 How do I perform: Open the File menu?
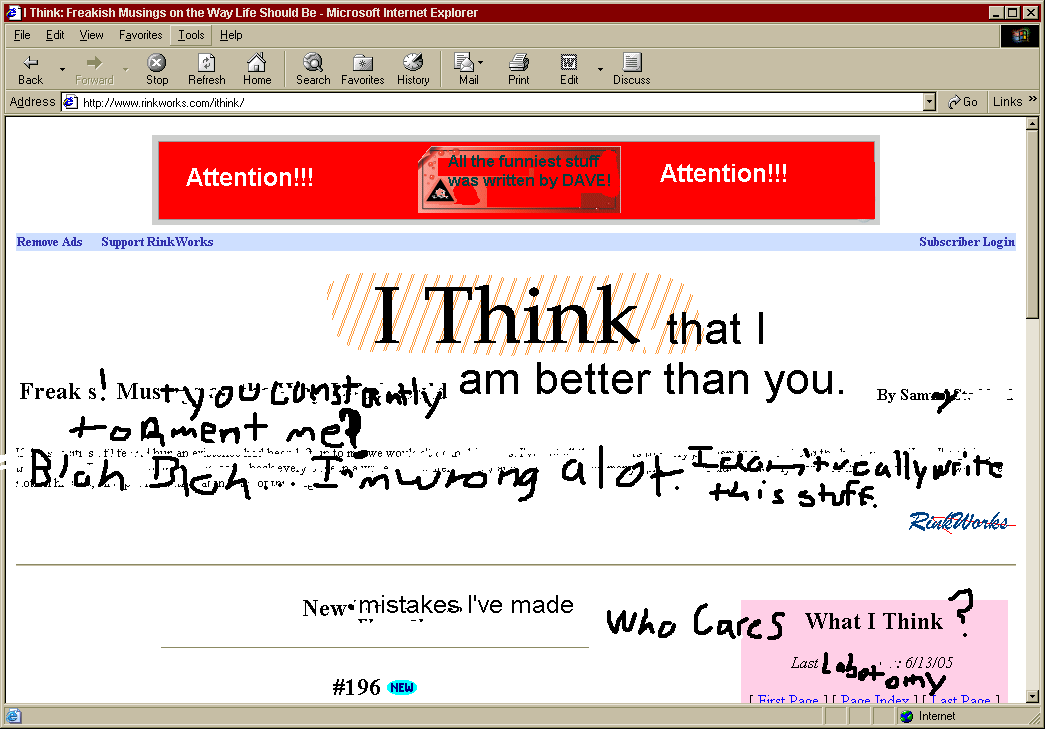(22, 35)
